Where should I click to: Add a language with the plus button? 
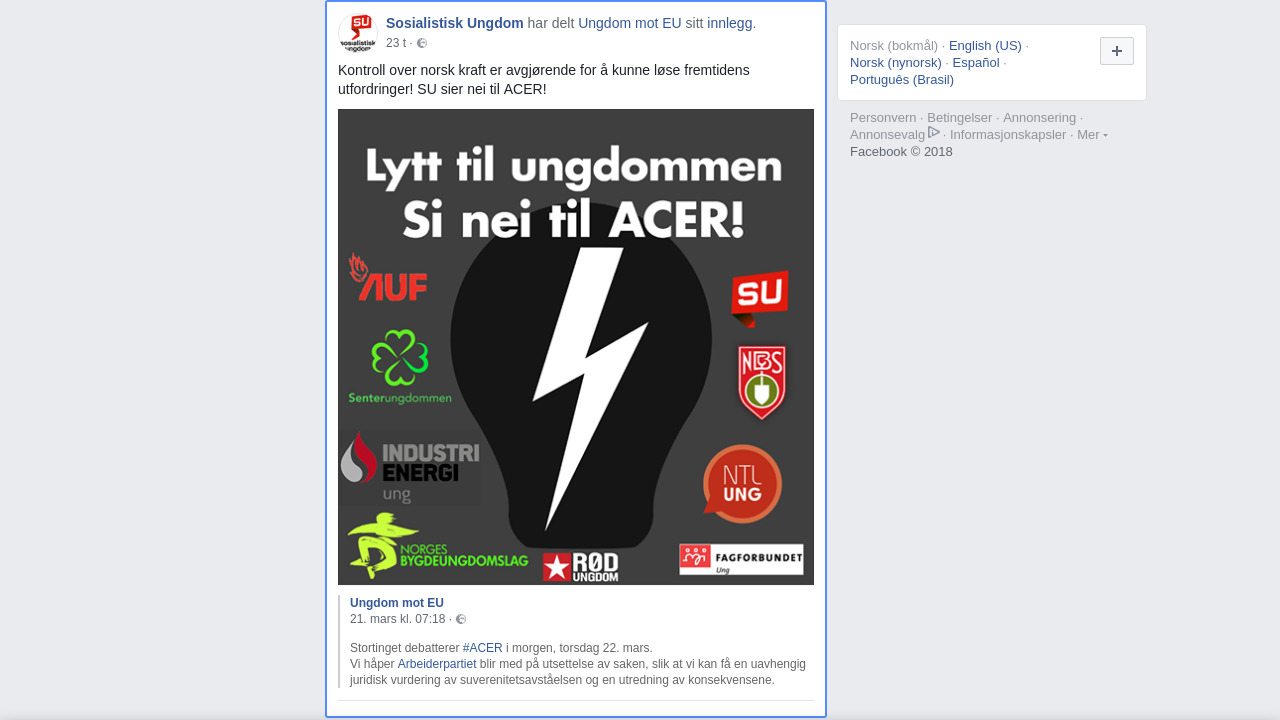1117,51
